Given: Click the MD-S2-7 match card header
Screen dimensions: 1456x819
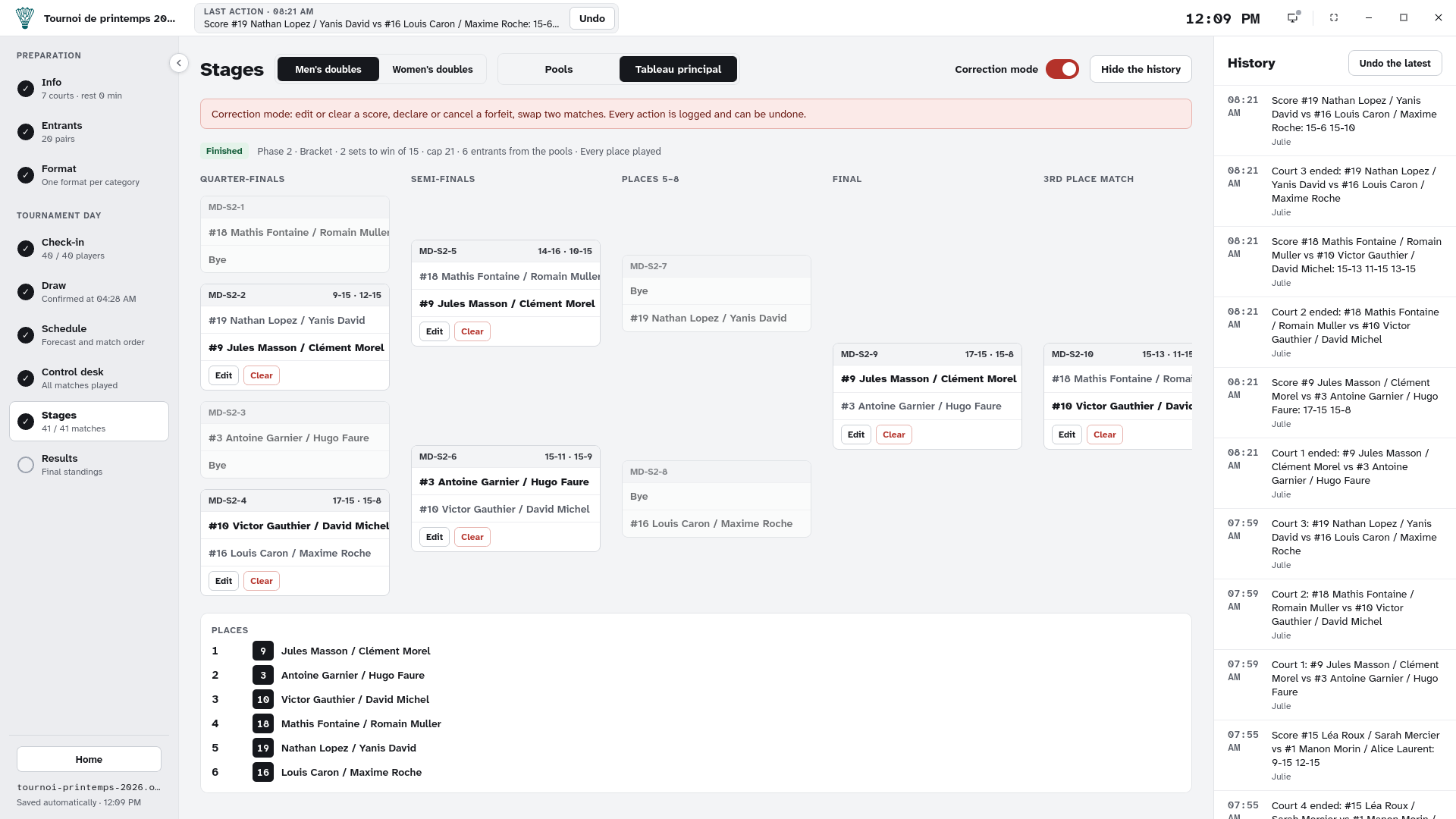Looking at the screenshot, I should [x=717, y=266].
